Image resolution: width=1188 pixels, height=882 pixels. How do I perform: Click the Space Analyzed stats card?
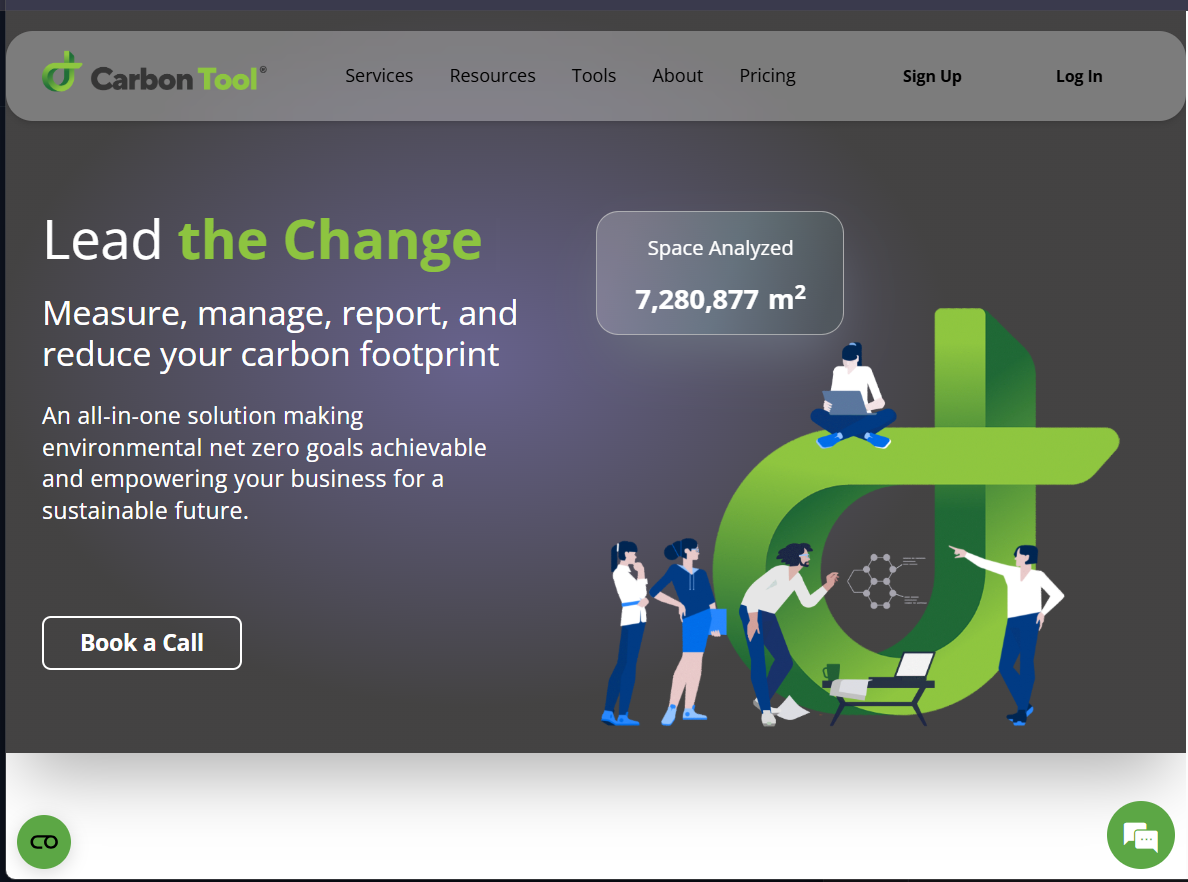(720, 273)
